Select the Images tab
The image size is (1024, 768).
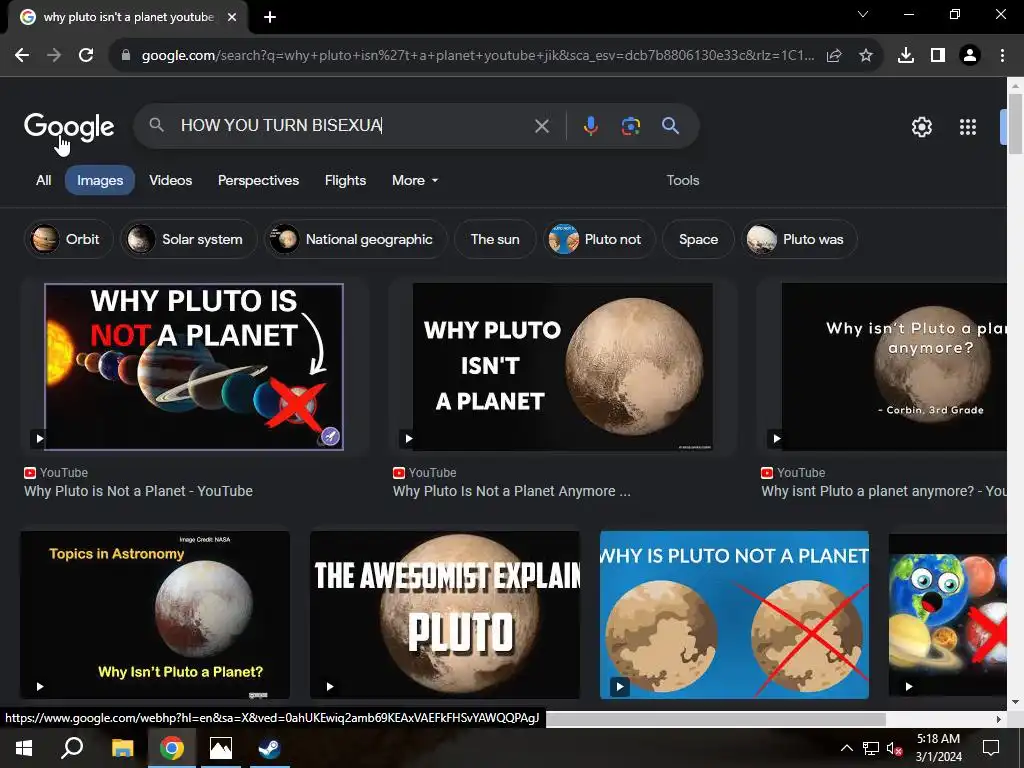[100, 180]
